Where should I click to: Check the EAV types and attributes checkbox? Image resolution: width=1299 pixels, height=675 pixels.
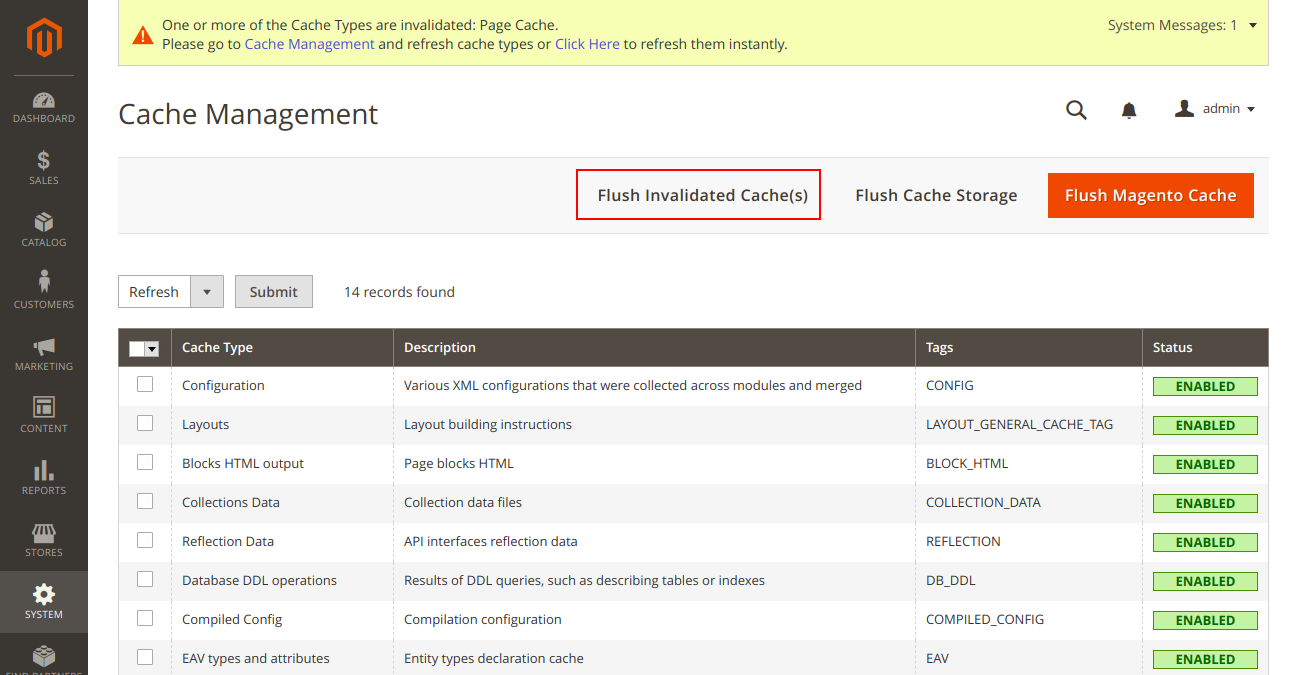point(145,657)
